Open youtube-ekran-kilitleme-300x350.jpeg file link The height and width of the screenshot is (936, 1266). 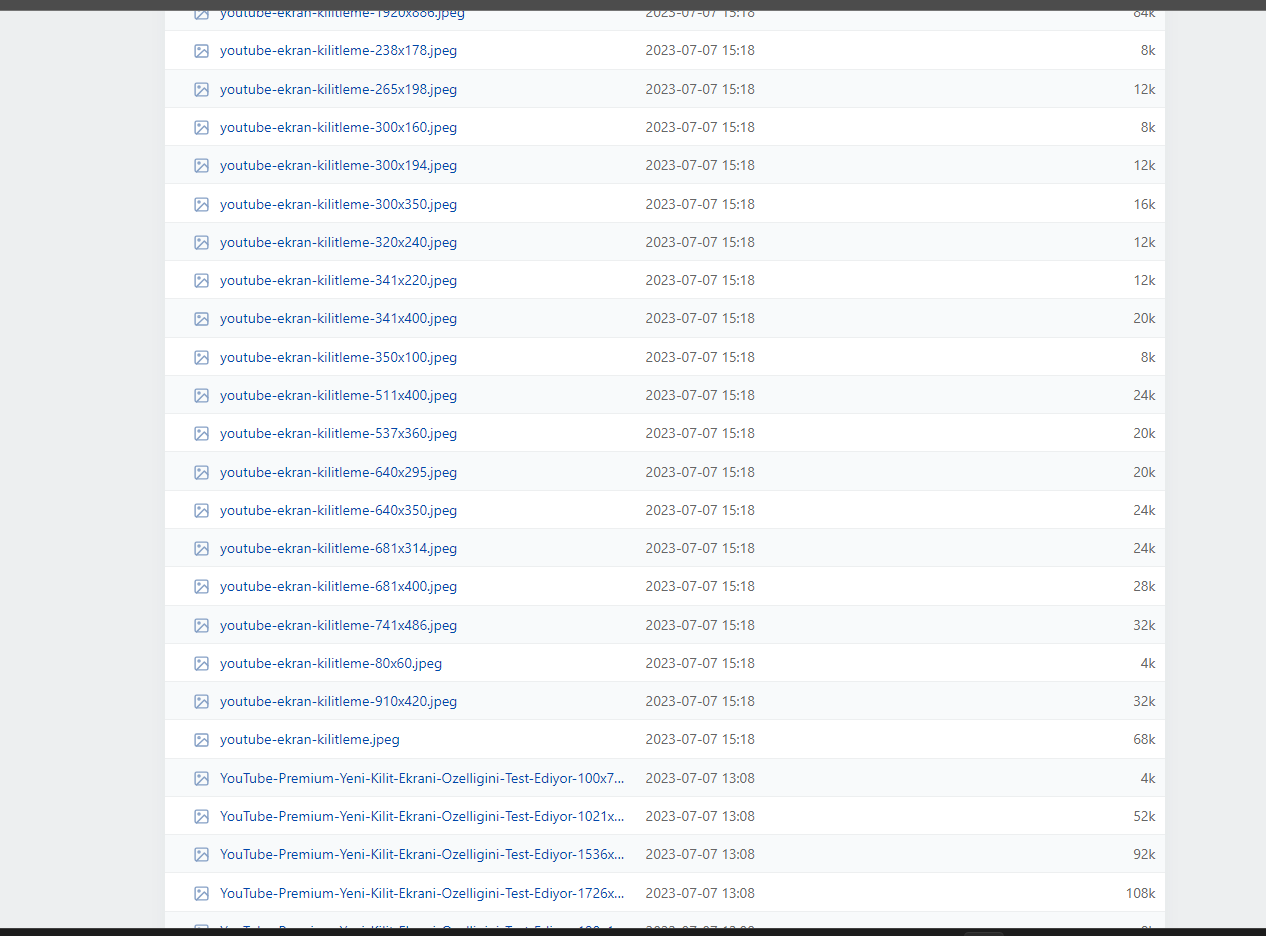click(x=338, y=204)
